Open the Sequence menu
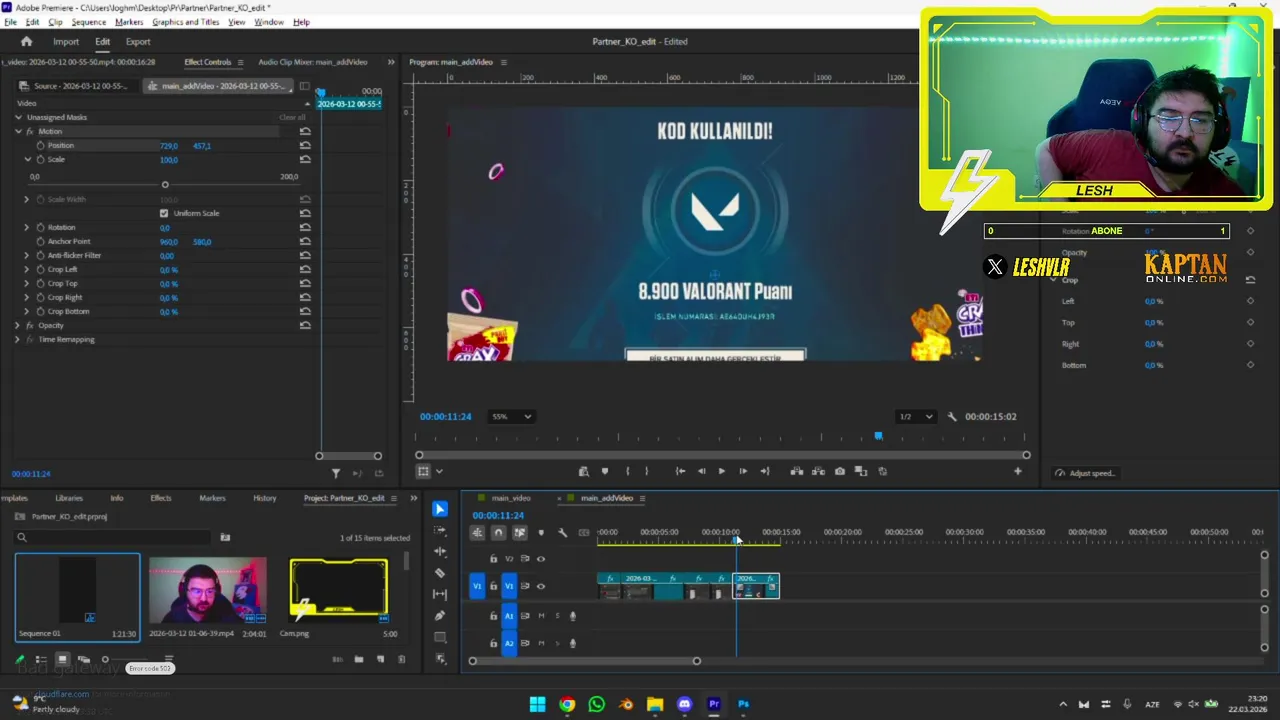This screenshot has width=1280, height=720. click(88, 22)
